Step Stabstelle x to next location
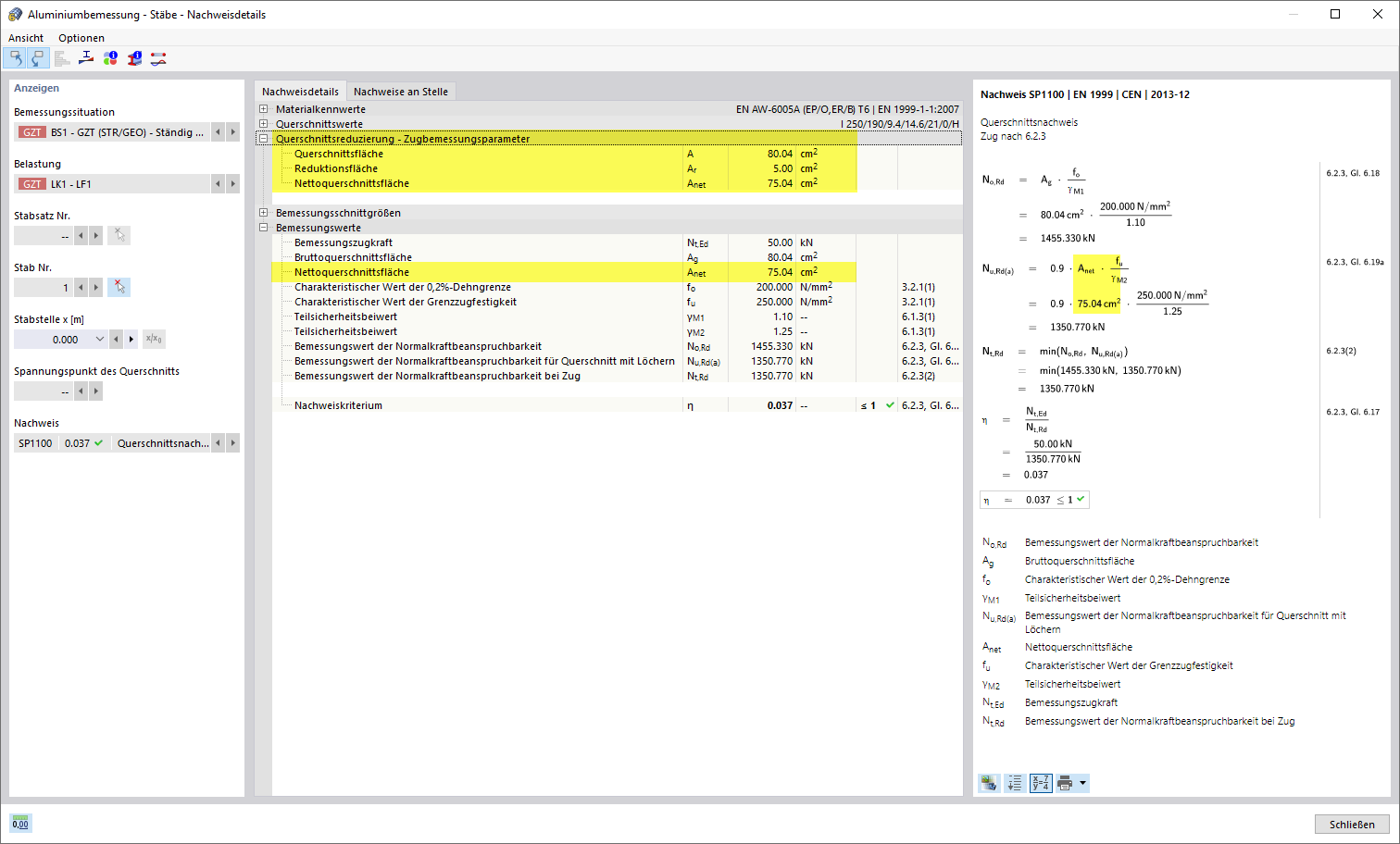 [x=131, y=340]
